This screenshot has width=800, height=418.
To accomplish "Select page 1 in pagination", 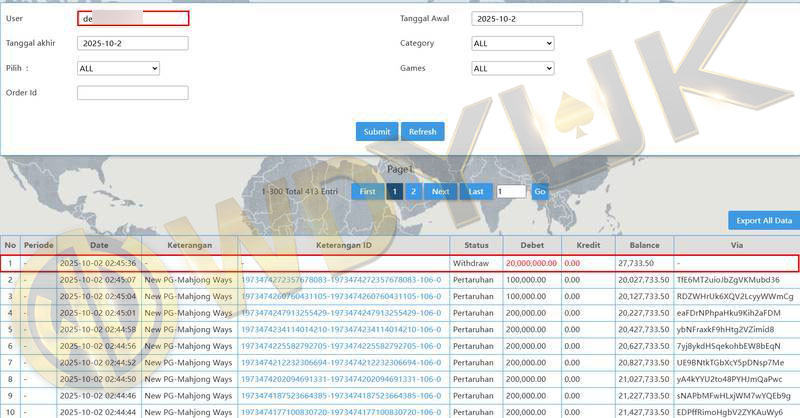I will [394, 191].
